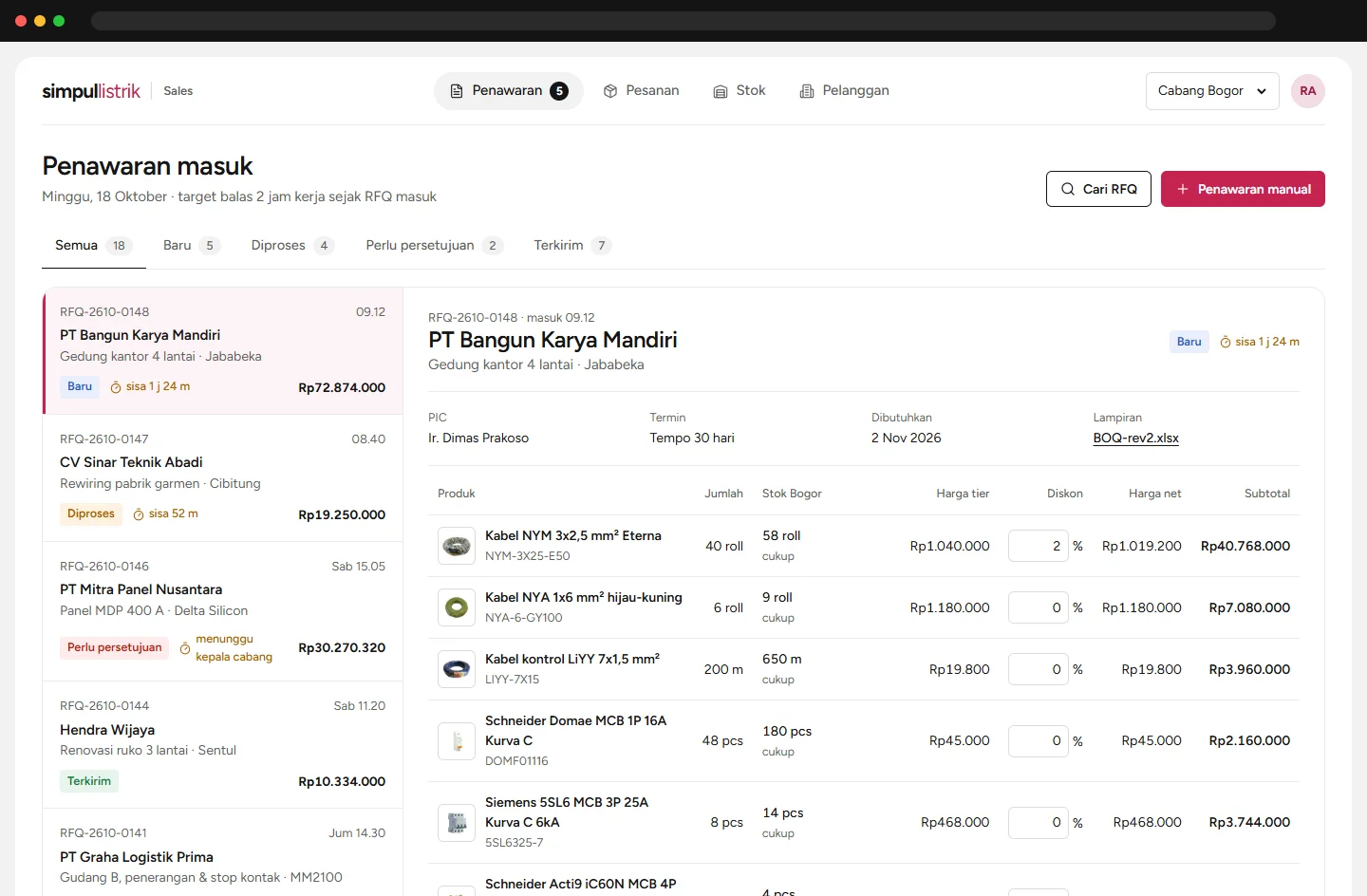
Task: Go to the Stok page
Action: coord(740,91)
